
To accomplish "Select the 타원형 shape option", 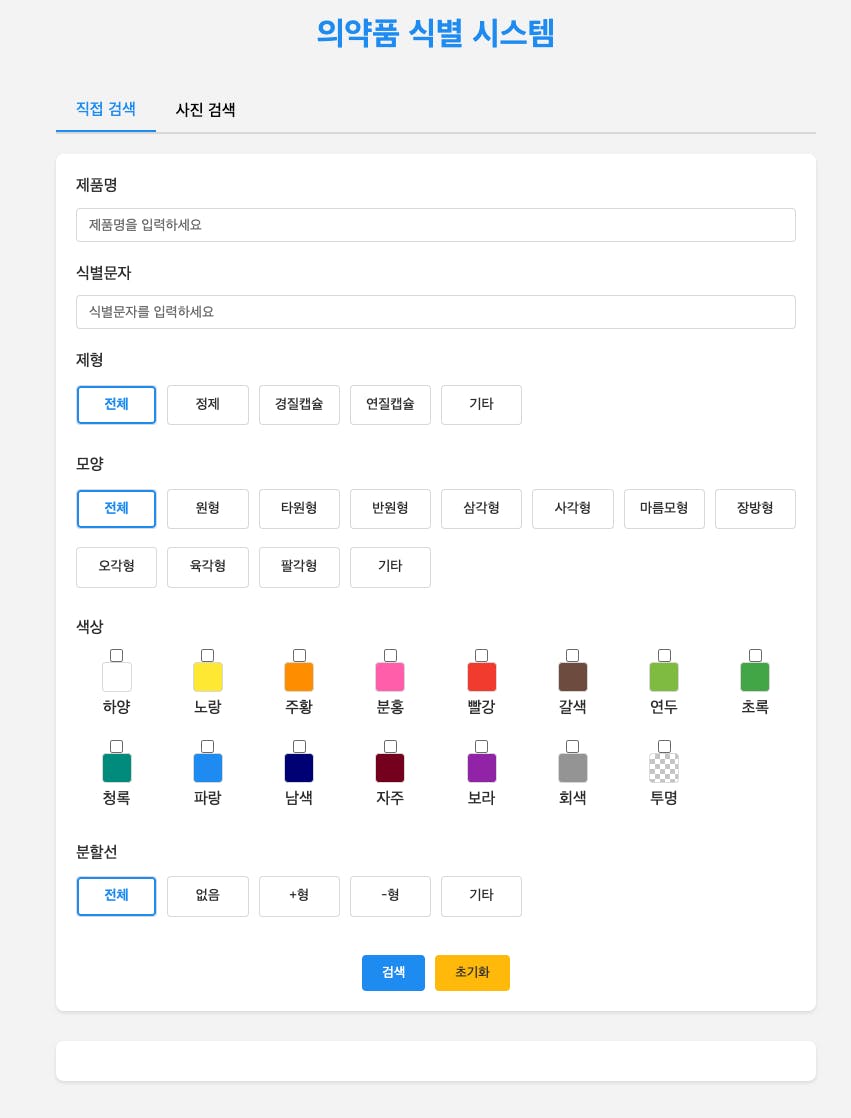I will pyautogui.click(x=299, y=509).
